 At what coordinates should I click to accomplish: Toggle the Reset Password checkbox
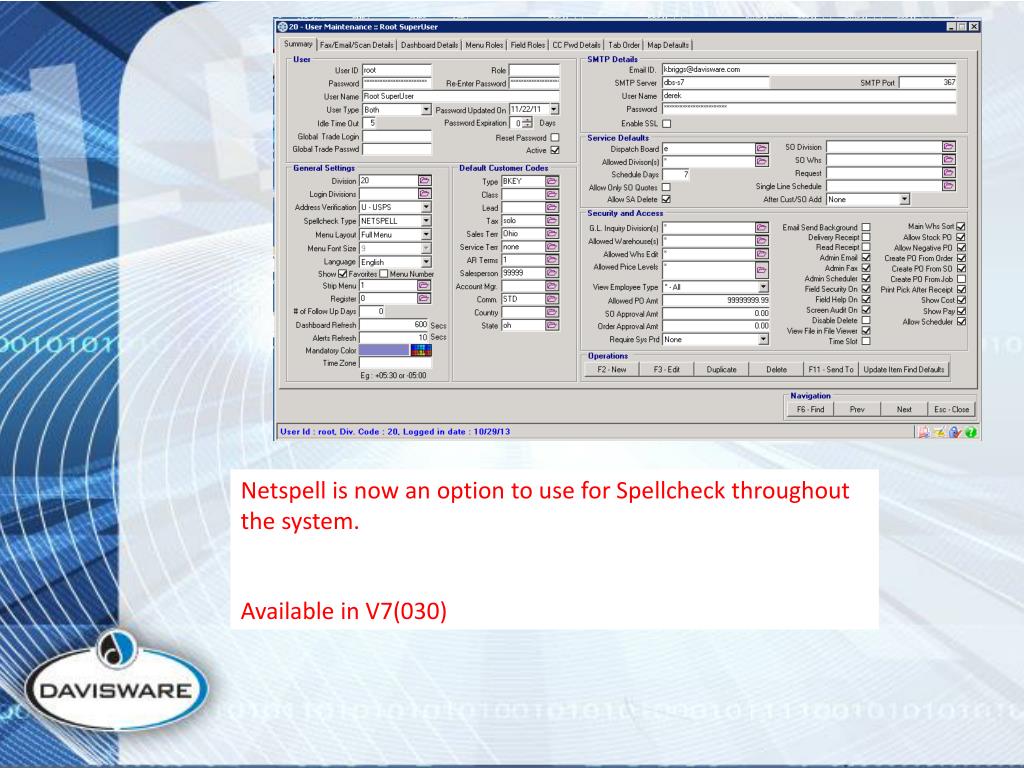click(x=555, y=138)
